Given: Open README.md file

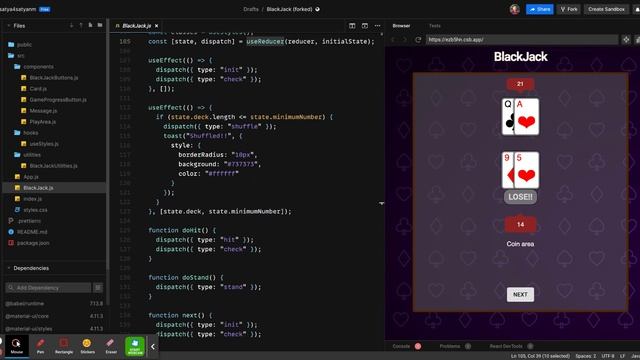Looking at the screenshot, I should (x=32, y=232).
